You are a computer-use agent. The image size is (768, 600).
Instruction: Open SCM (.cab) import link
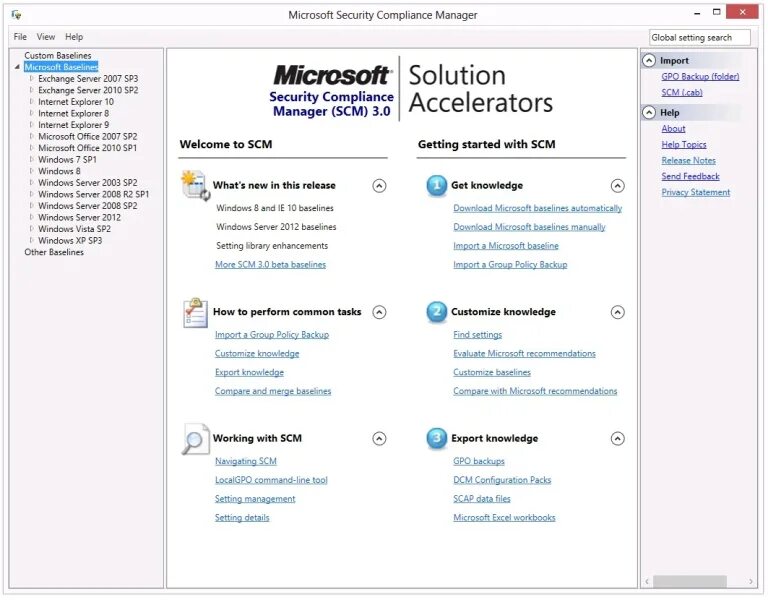pos(682,93)
